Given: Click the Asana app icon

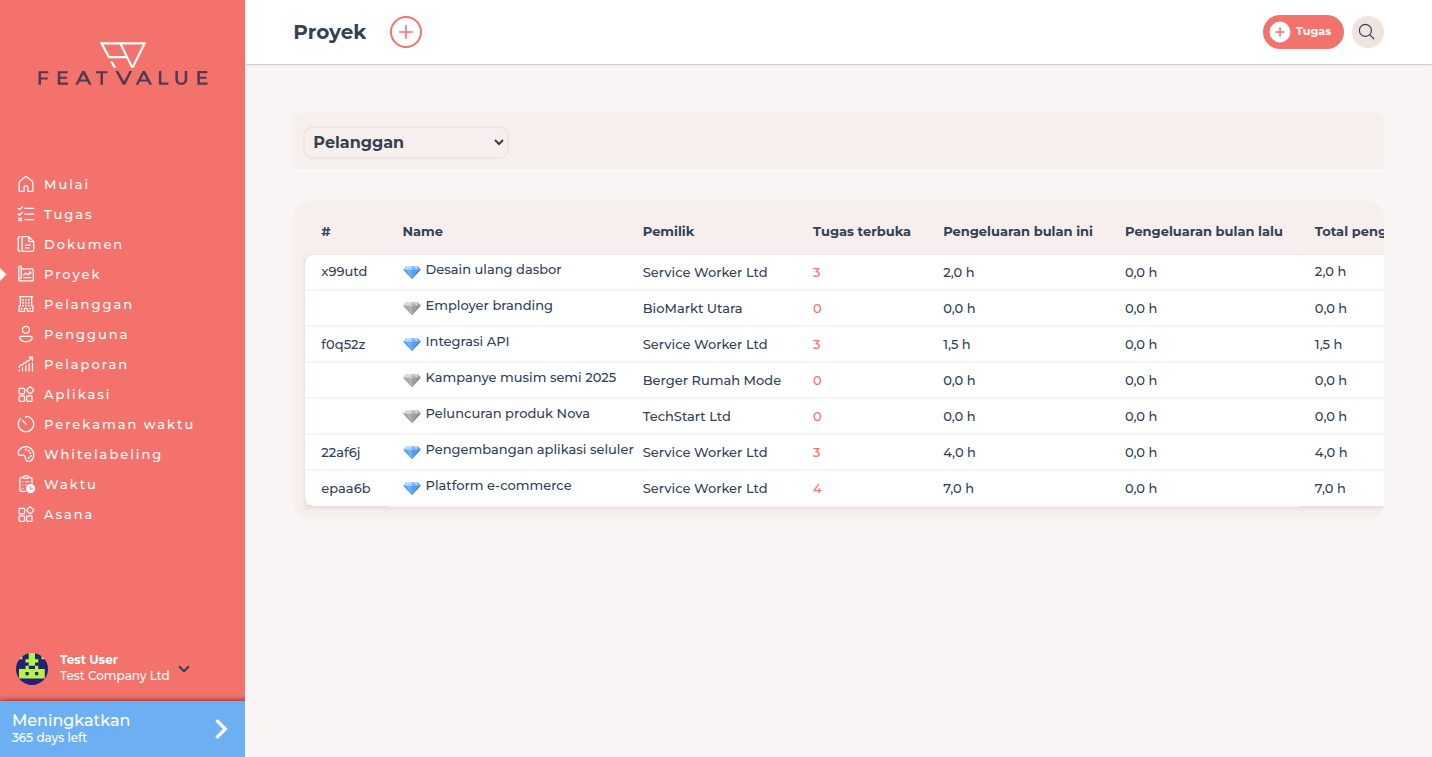Looking at the screenshot, I should pyautogui.click(x=27, y=514).
